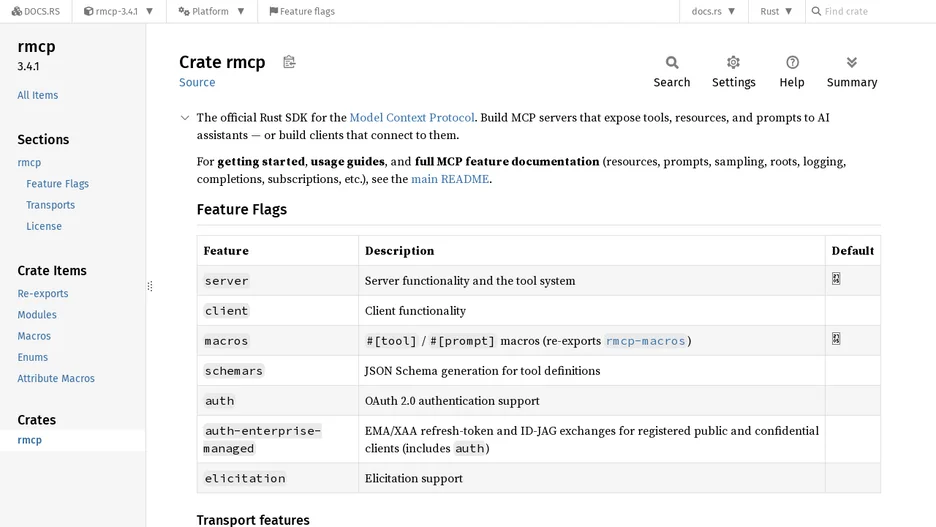Image resolution: width=936 pixels, height=527 pixels.
Task: Open Macros under Crate Items
Action: click(x=34, y=336)
